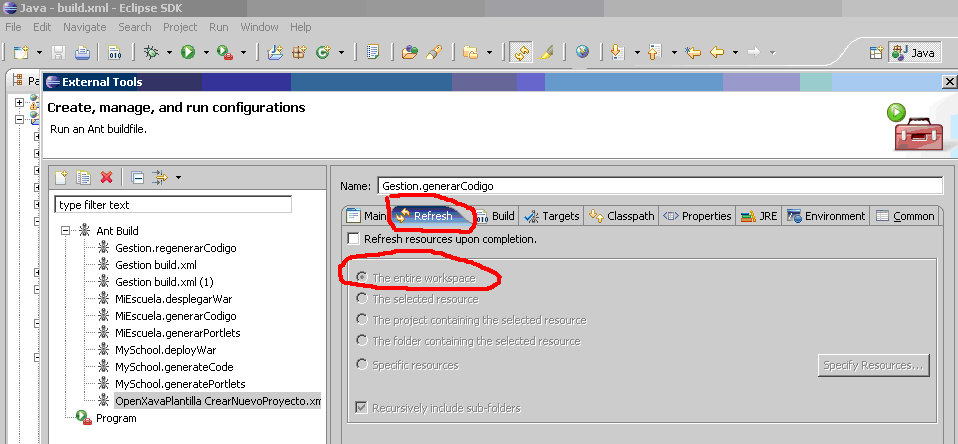The width and height of the screenshot is (958, 444).
Task: Click the Build All (010) toolbar icon
Action: coord(114,53)
